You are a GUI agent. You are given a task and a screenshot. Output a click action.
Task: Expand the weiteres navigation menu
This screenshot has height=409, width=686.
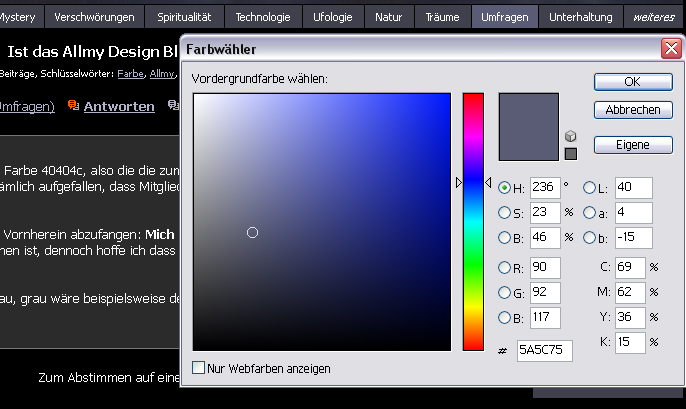tap(654, 17)
